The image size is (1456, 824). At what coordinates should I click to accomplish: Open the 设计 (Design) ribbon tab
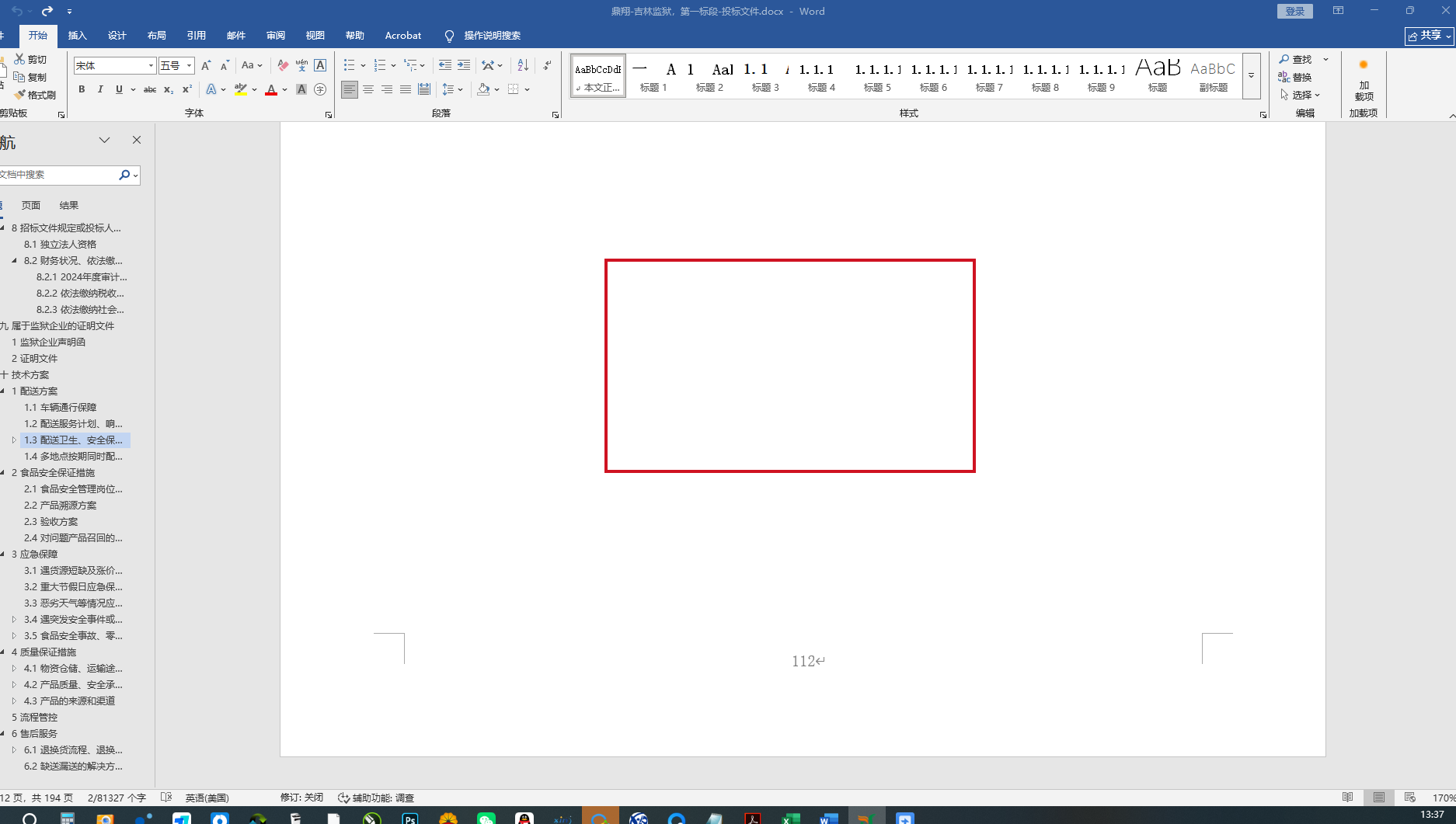point(117,36)
